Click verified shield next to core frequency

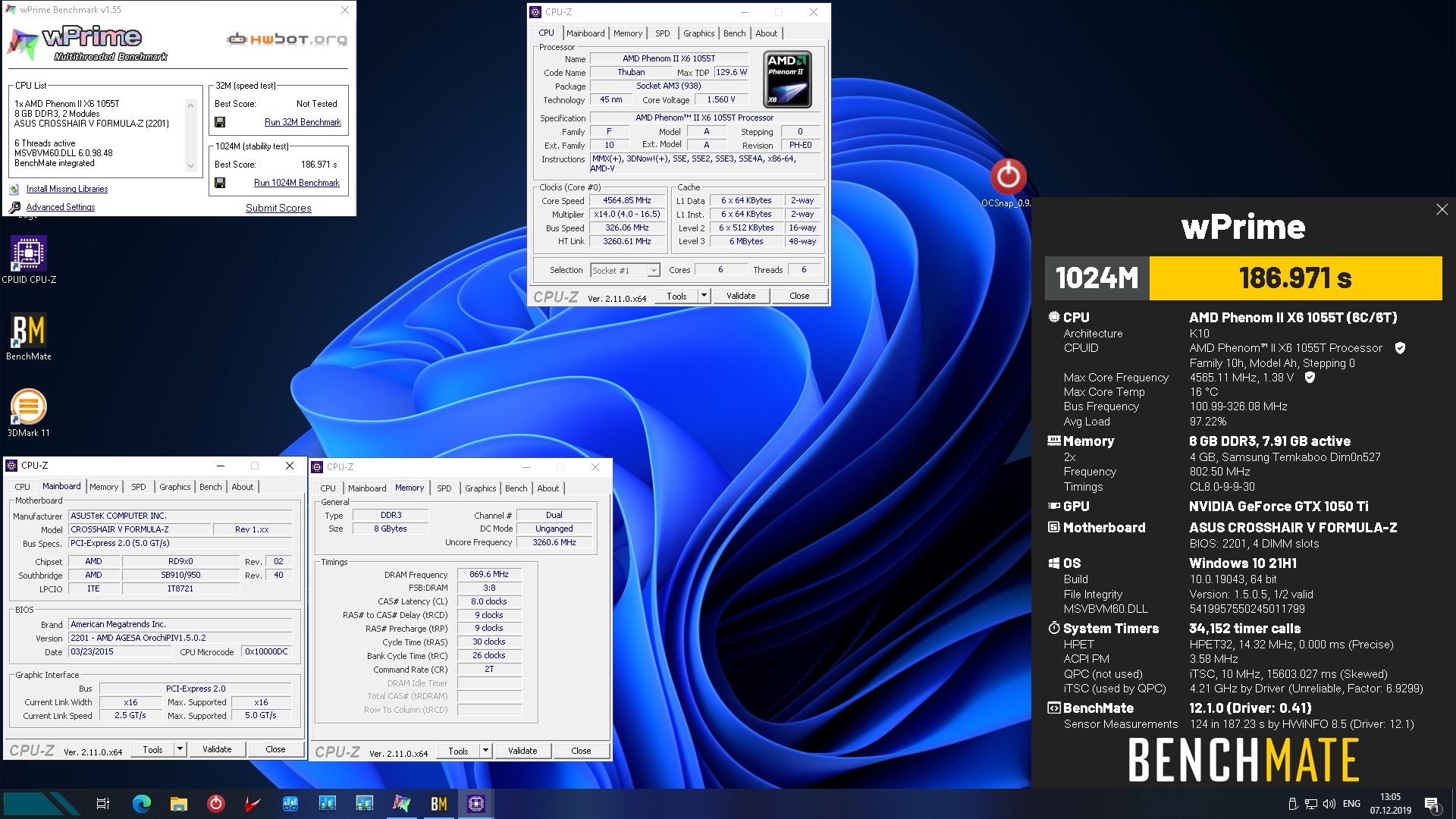1309,377
